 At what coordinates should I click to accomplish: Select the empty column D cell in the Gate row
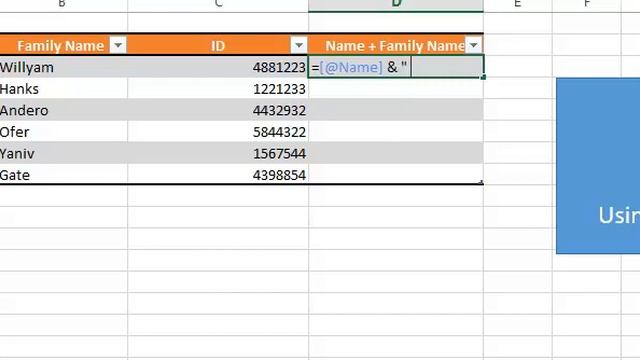click(x=396, y=175)
